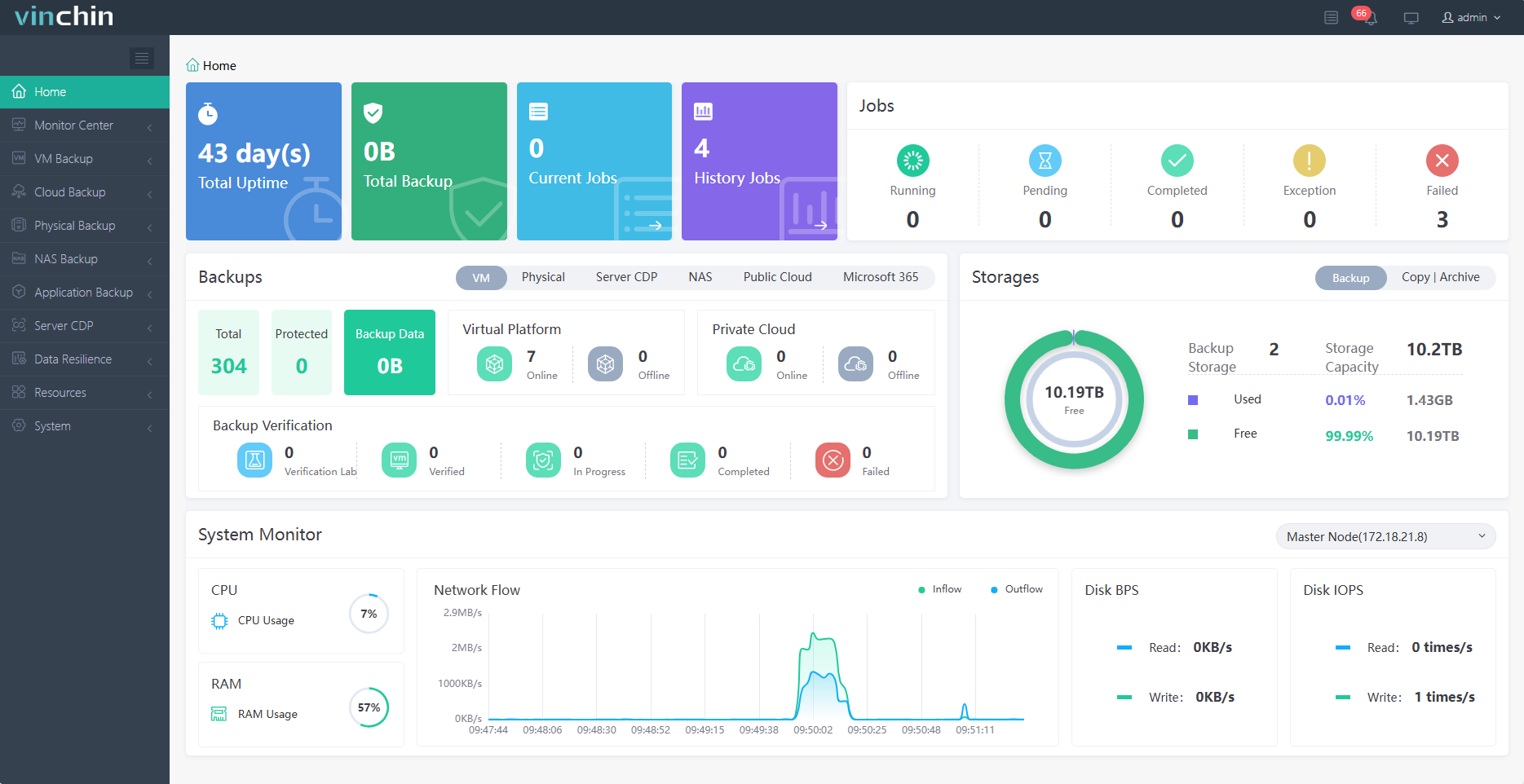This screenshot has height=784, width=1524.
Task: Click the verification In Progress icon
Action: coord(543,460)
